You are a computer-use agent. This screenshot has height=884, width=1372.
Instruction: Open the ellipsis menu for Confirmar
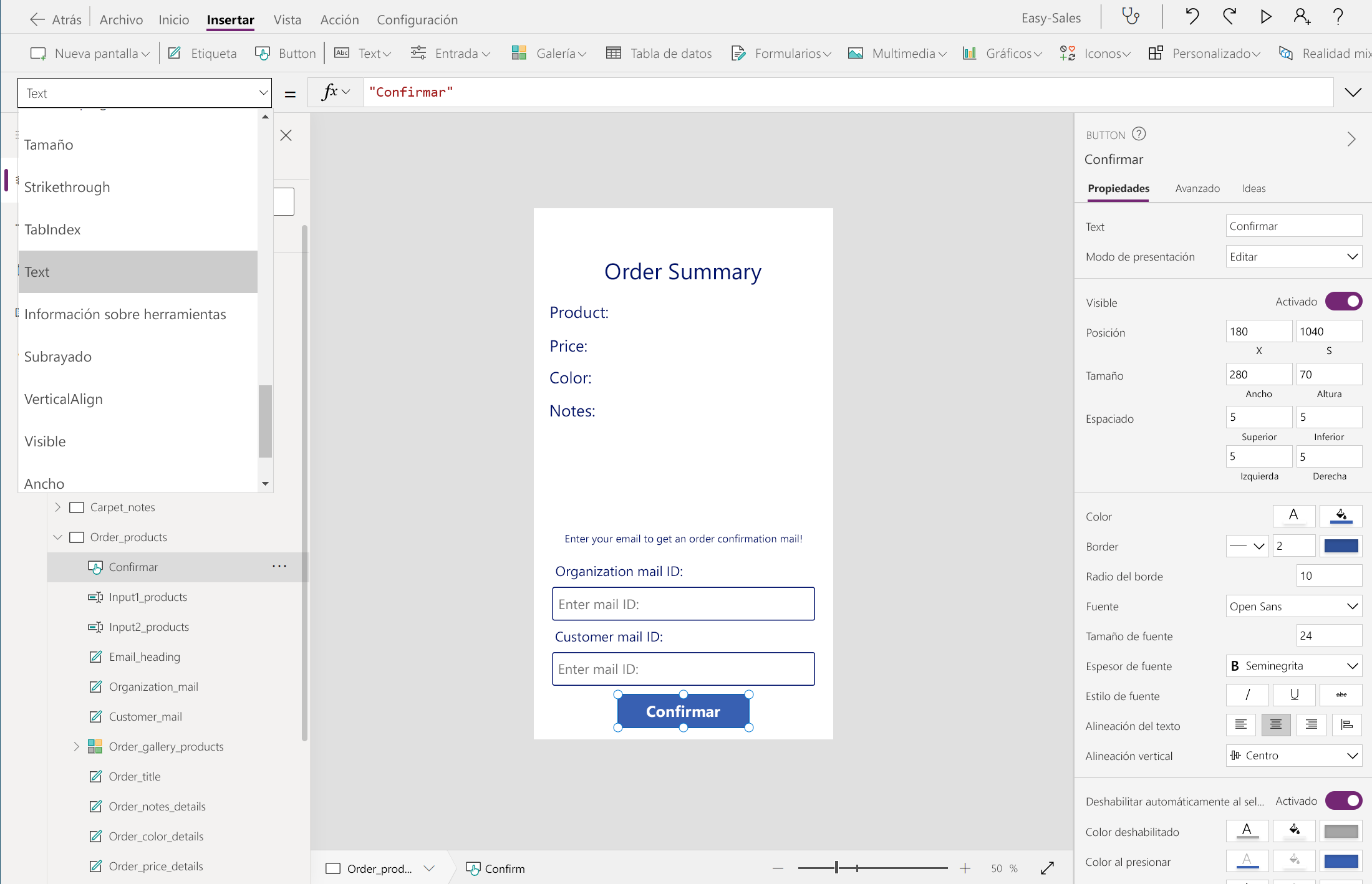[279, 567]
